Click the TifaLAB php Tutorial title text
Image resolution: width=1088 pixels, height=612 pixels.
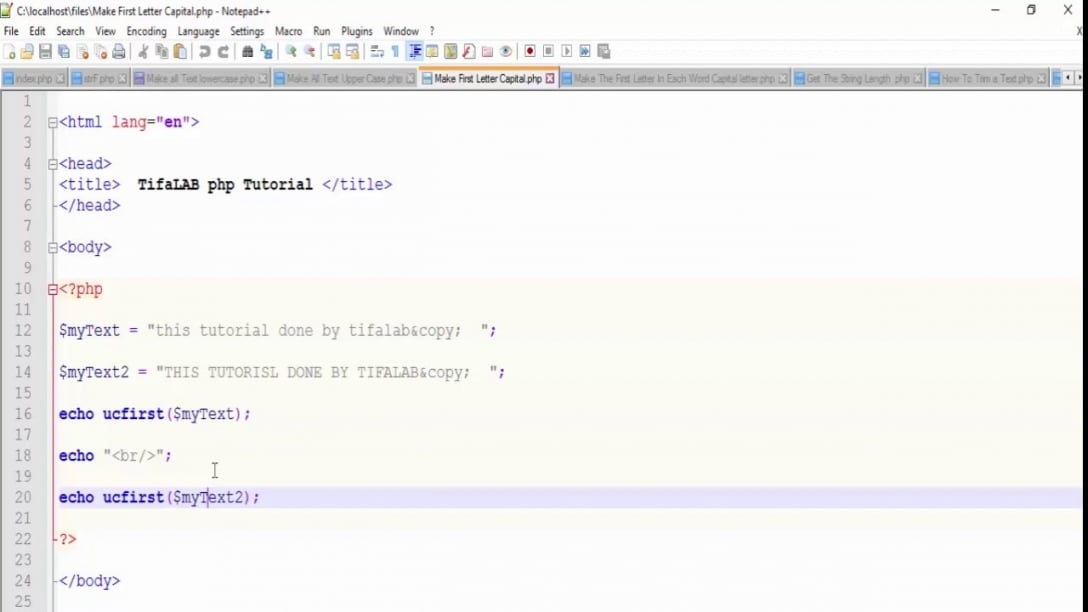click(x=225, y=185)
